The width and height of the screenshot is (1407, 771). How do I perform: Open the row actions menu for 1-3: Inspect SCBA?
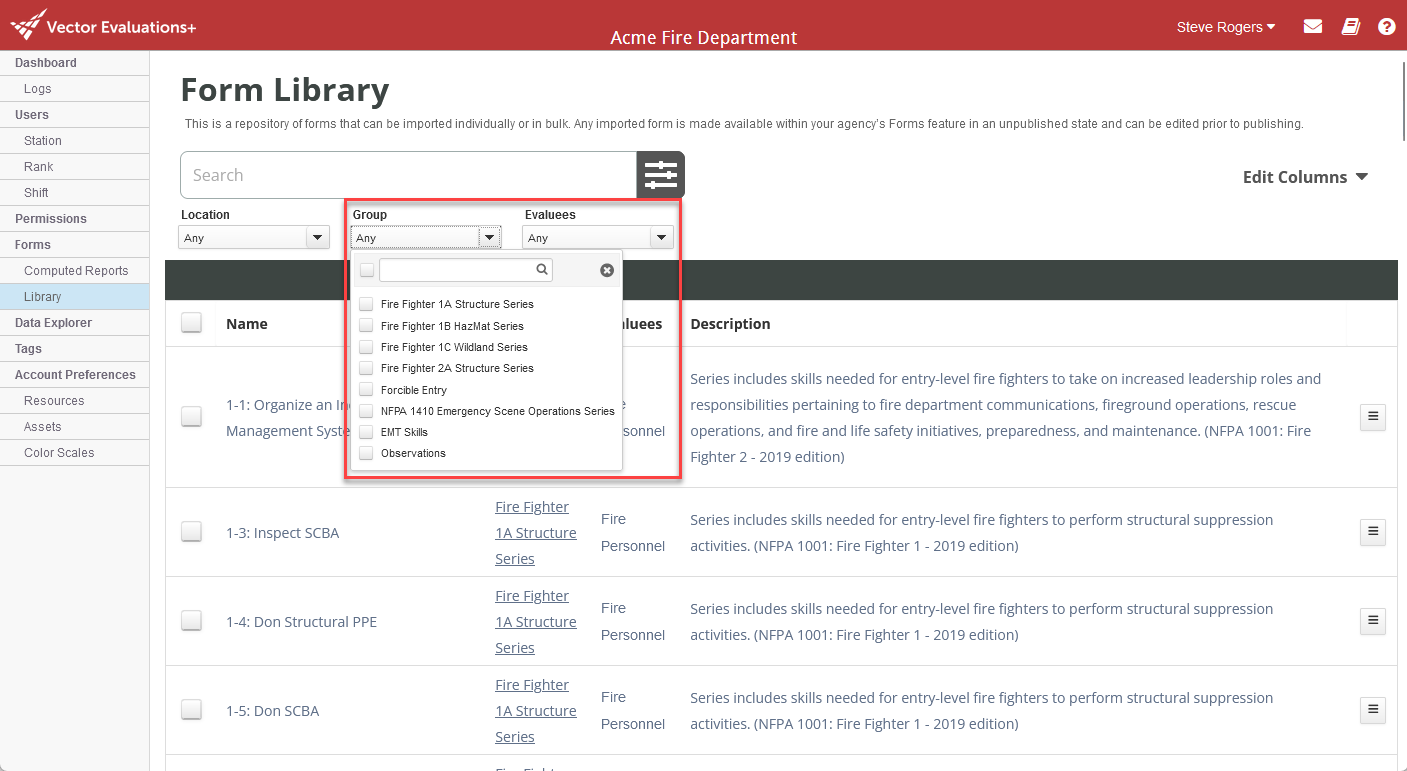pos(1372,532)
